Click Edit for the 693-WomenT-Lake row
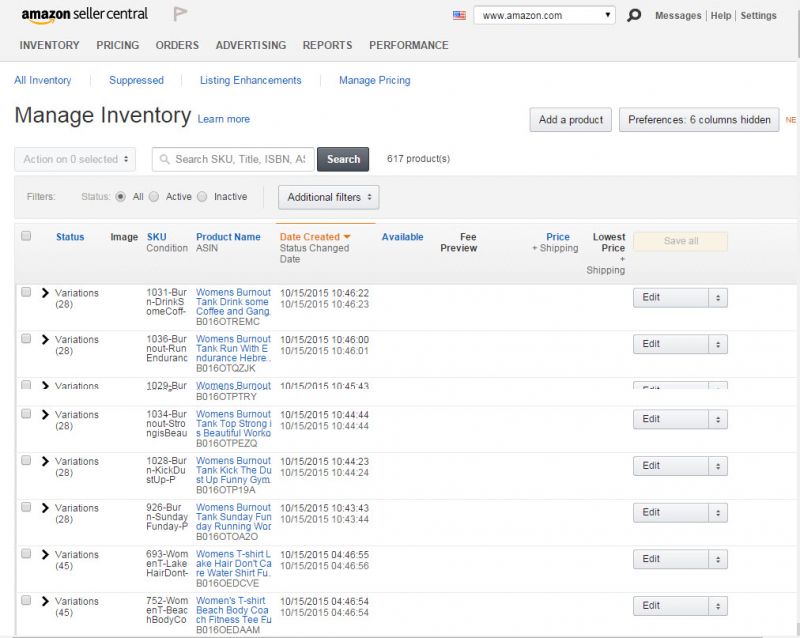The image size is (800, 638). [x=671, y=559]
